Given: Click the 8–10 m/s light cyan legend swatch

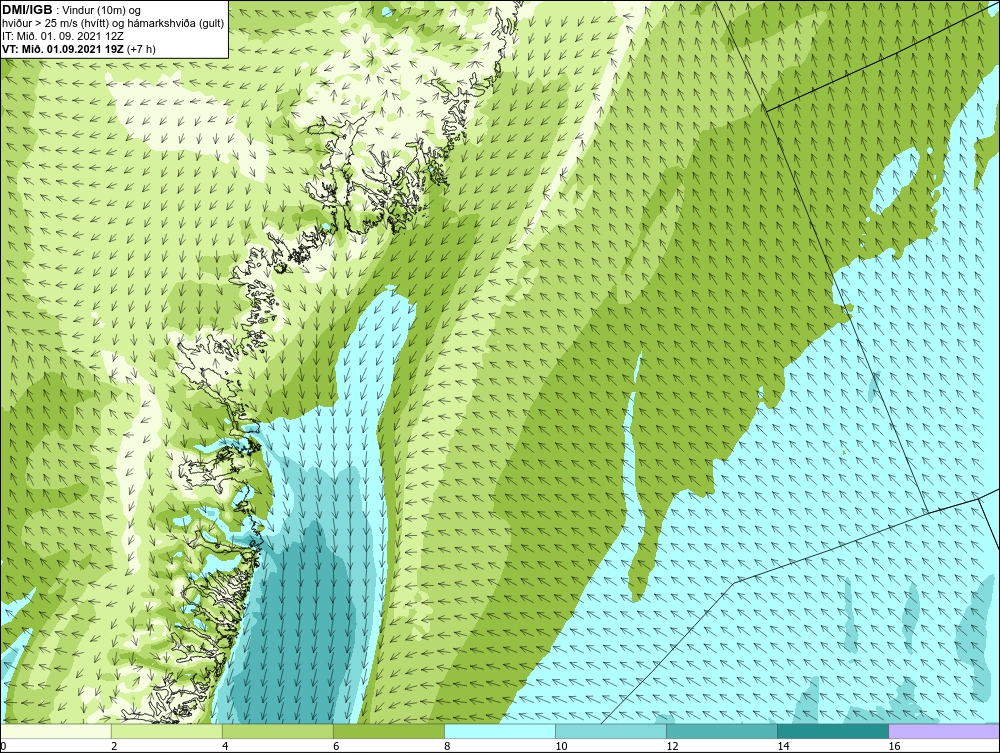Looking at the screenshot, I should (500, 731).
